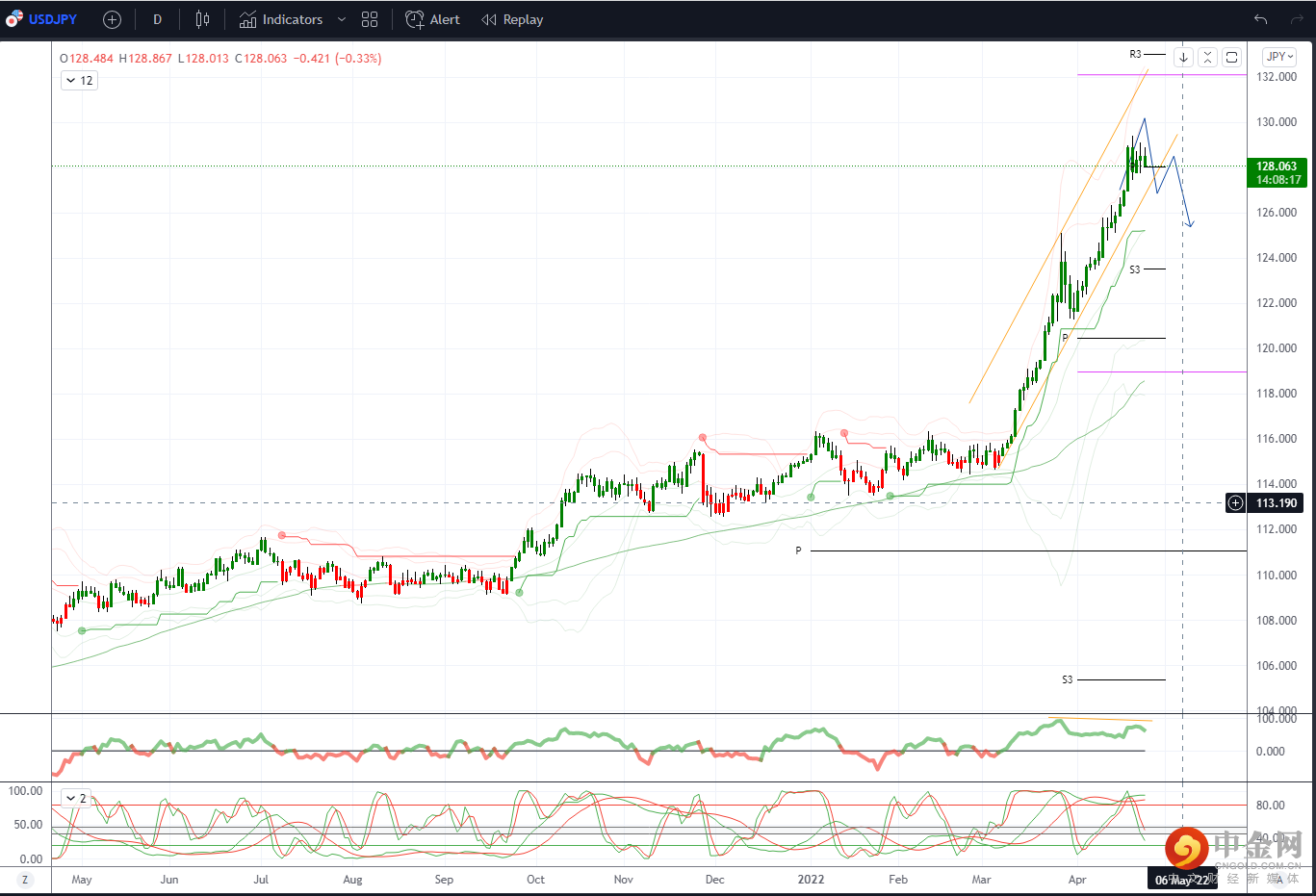Image resolution: width=1316 pixels, height=896 pixels.
Task: Toggle maximize chart pane button
Action: click(1231, 57)
